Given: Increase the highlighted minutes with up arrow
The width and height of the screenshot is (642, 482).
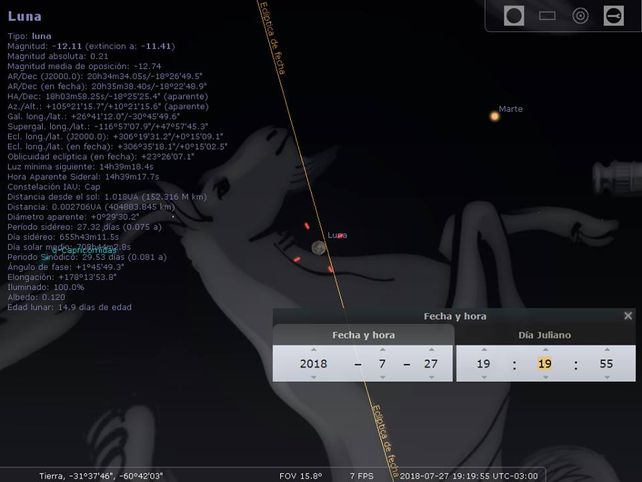Looking at the screenshot, I should click(545, 350).
